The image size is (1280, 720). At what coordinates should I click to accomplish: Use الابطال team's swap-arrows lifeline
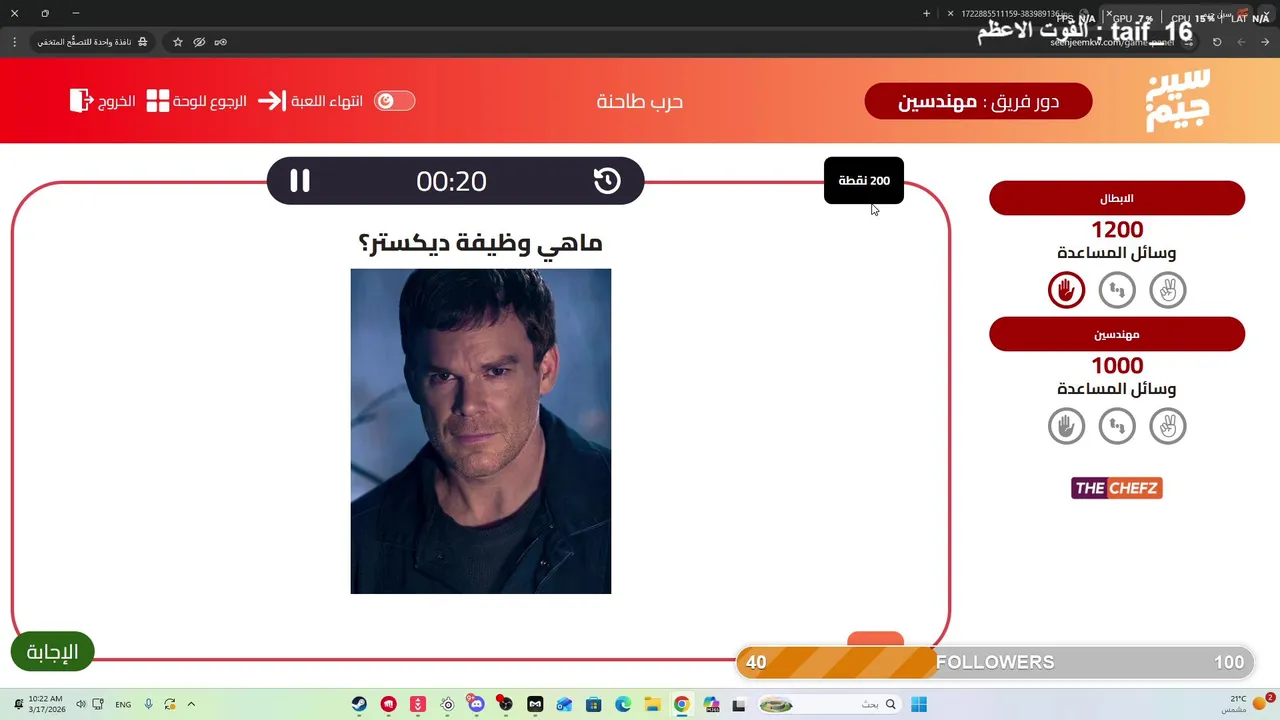(1117, 290)
